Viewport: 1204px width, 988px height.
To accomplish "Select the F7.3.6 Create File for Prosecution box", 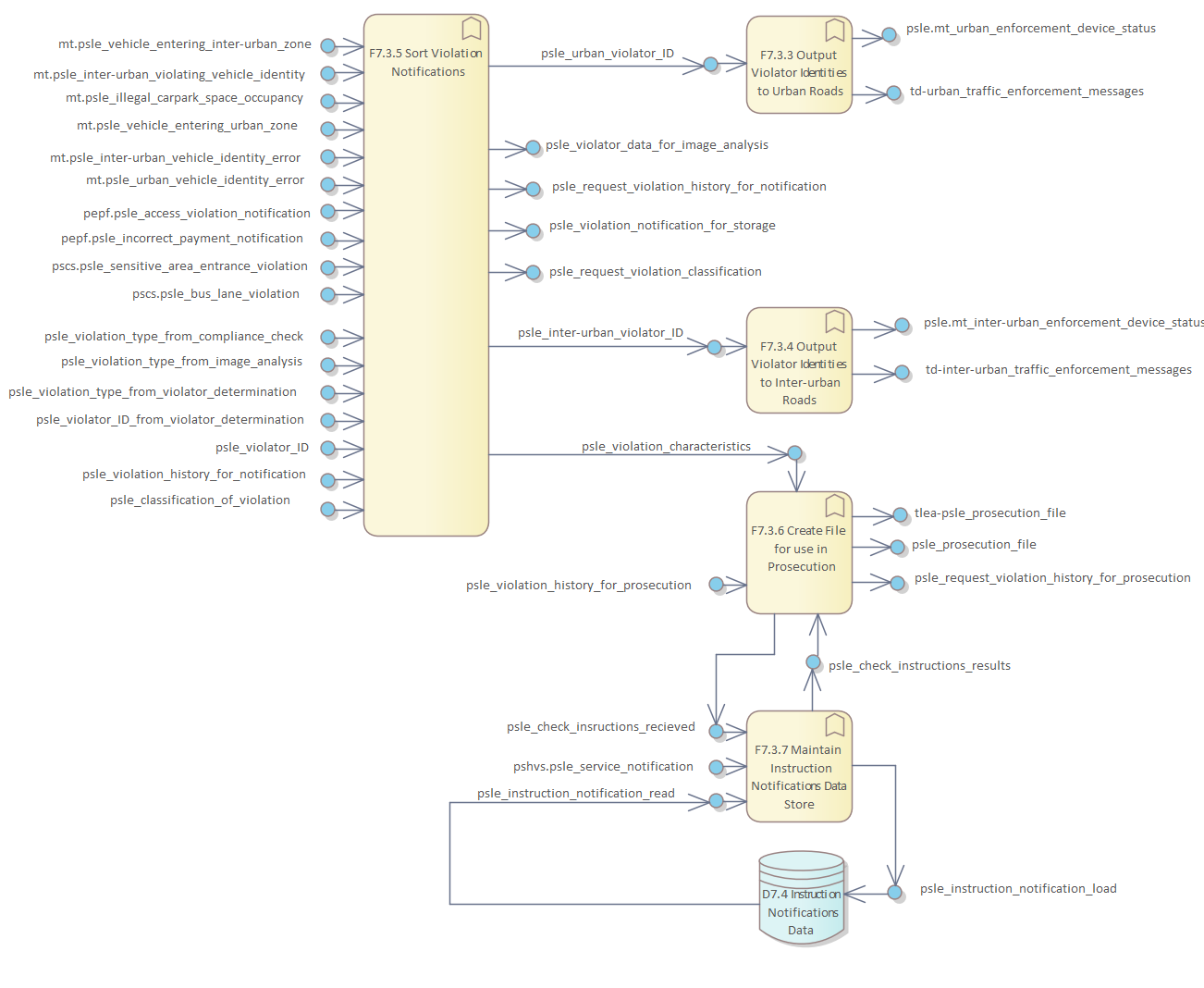I will 799,552.
